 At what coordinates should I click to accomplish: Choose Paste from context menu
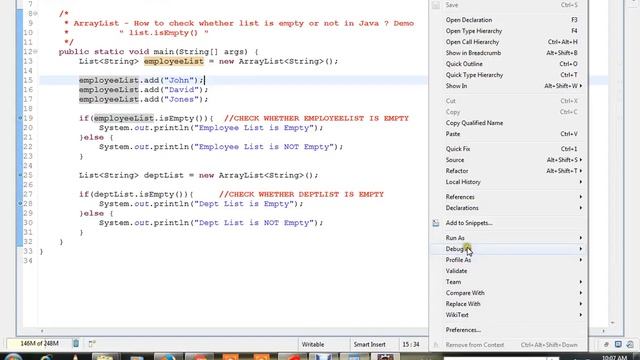tap(508, 134)
